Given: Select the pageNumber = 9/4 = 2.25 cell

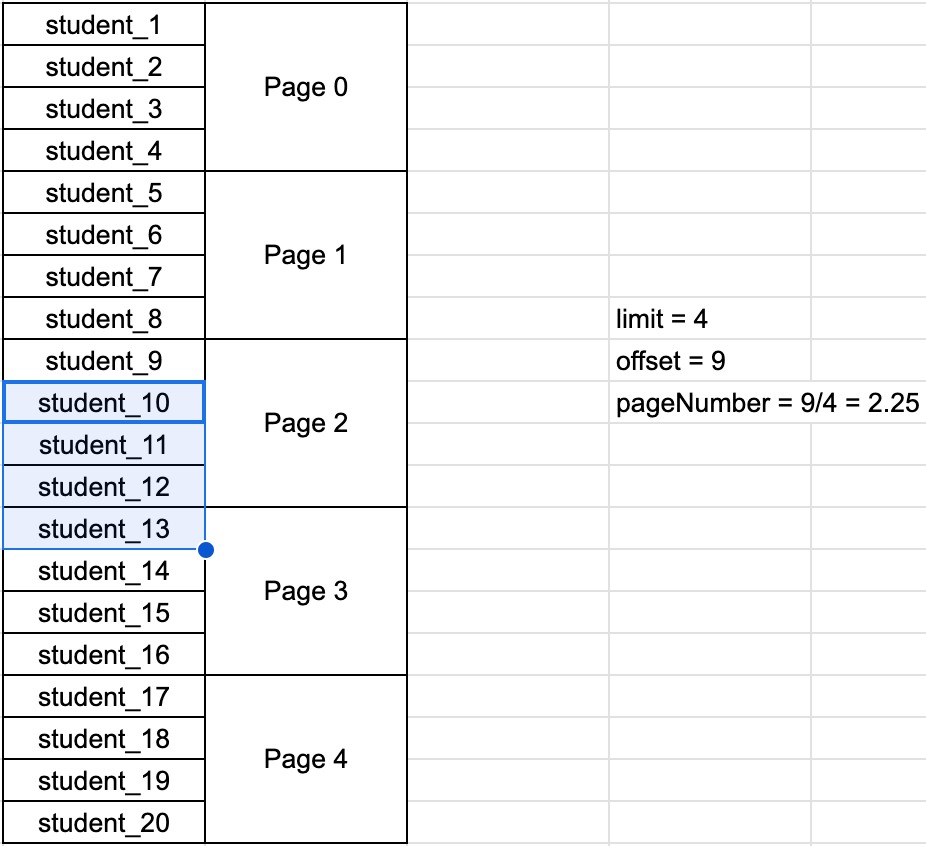Looking at the screenshot, I should (x=768, y=403).
